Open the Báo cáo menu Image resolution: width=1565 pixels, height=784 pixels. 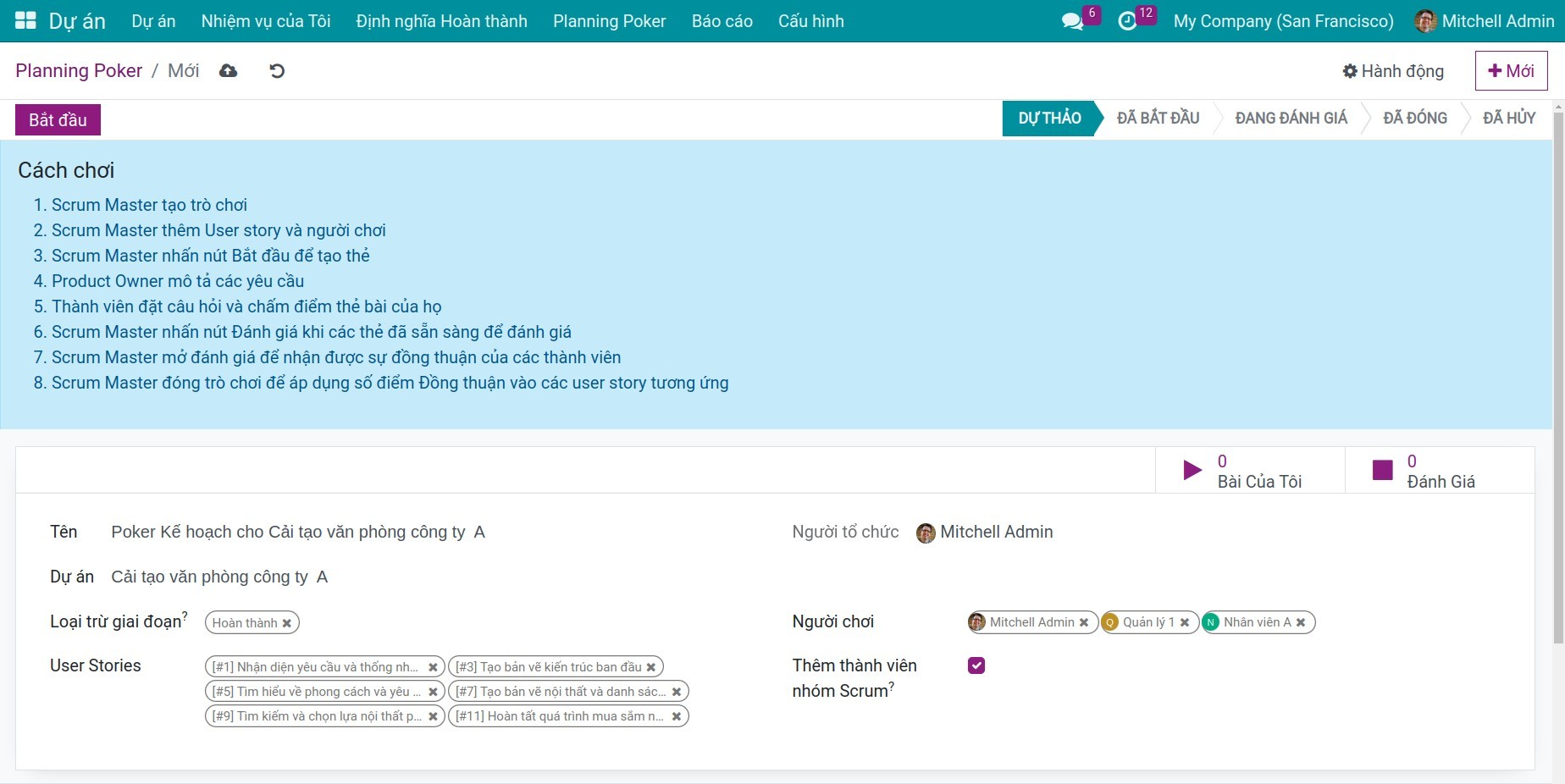point(722,21)
